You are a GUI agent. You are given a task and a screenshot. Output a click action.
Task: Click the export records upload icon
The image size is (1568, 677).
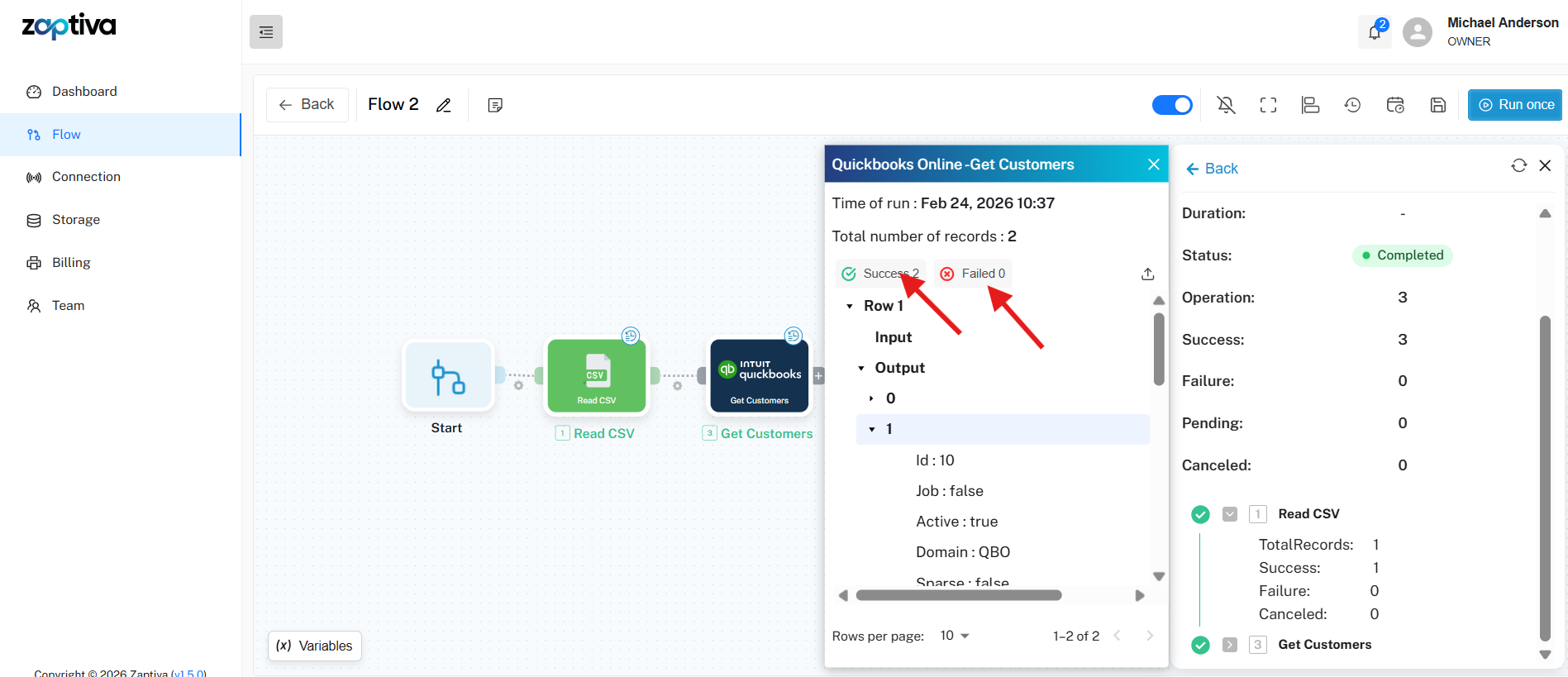coord(1147,274)
